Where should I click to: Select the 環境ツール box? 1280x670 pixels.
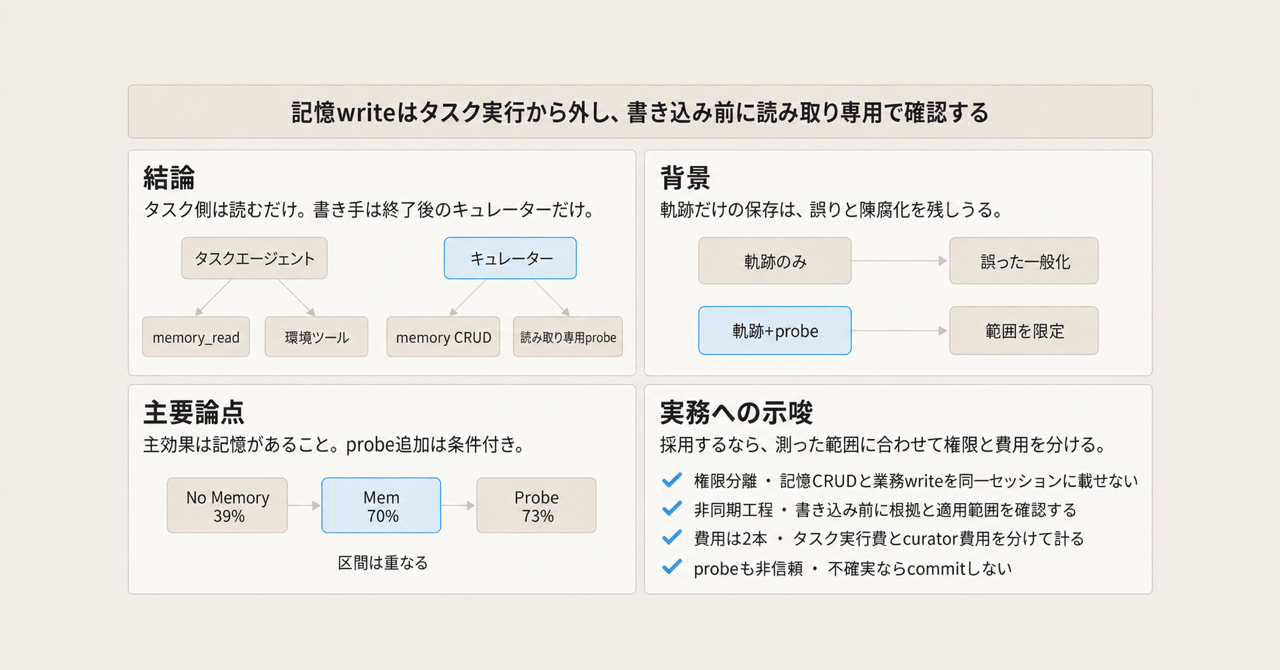(x=316, y=337)
